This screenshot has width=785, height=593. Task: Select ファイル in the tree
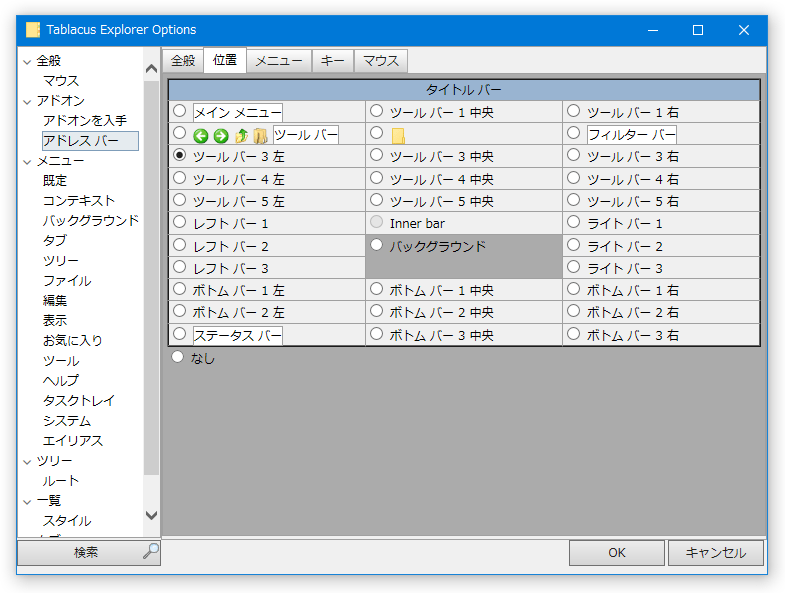pos(67,281)
